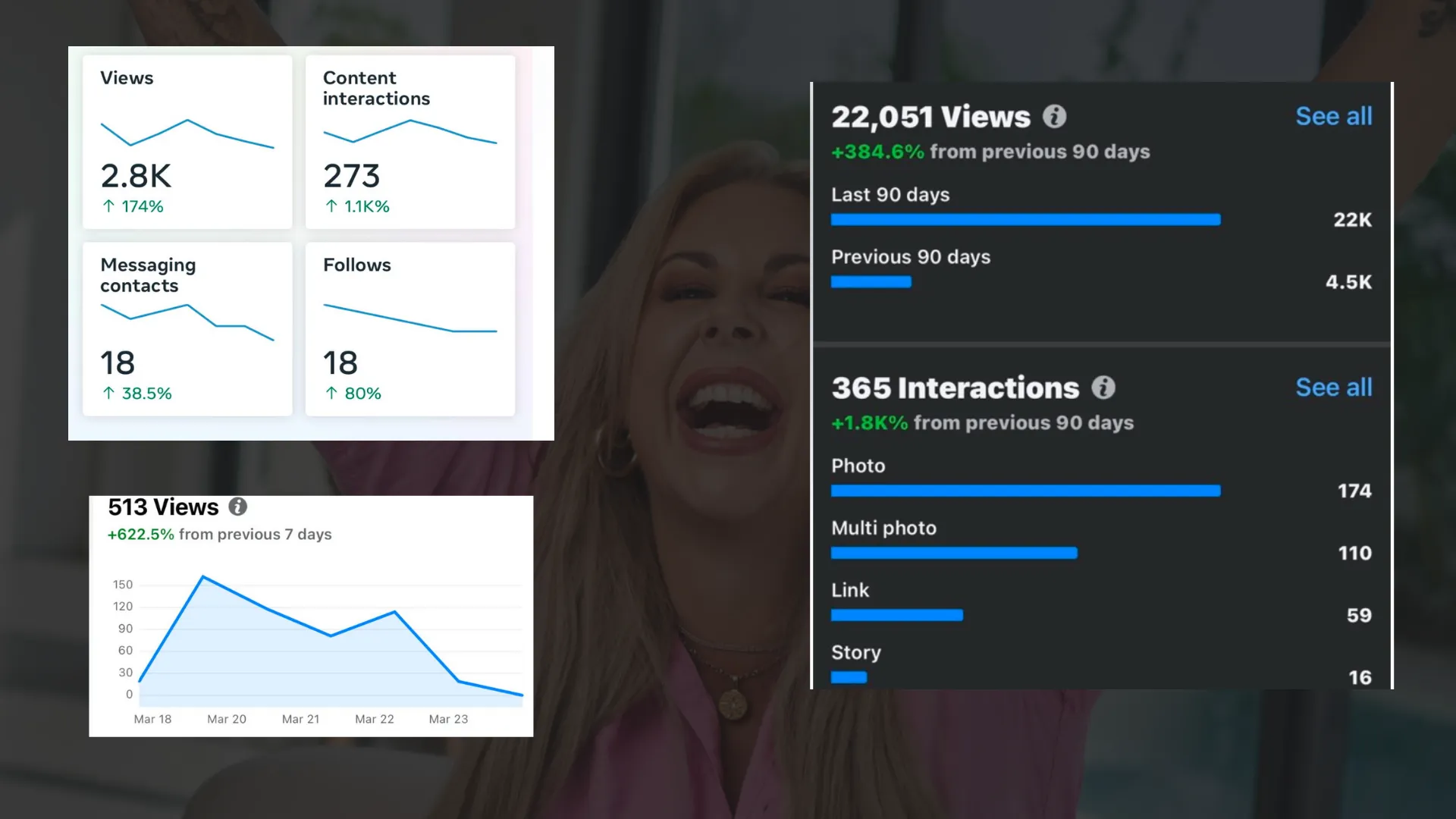Open See all link for Interactions

(x=1333, y=388)
